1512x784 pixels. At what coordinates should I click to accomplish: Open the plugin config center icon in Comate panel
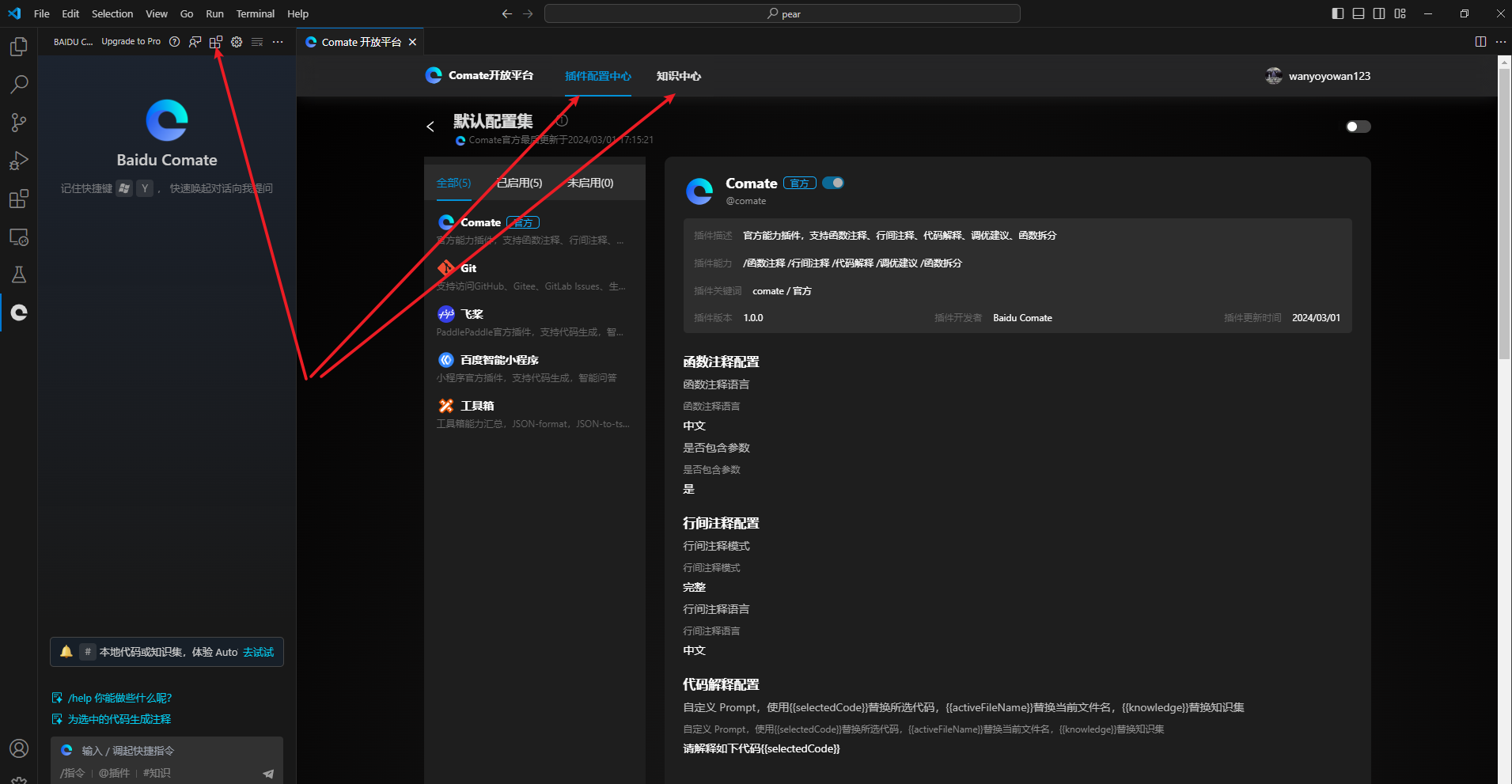point(216,42)
